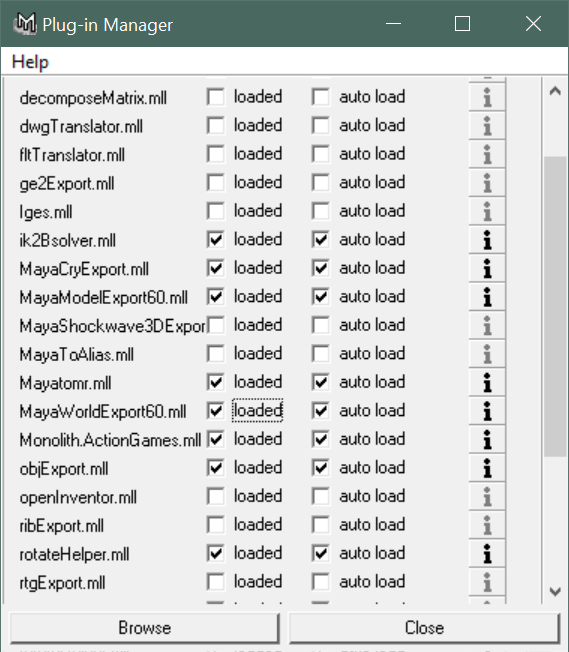View Mayatomr.mll plug-in information
Screen dimensions: 569x652
(x=487, y=383)
